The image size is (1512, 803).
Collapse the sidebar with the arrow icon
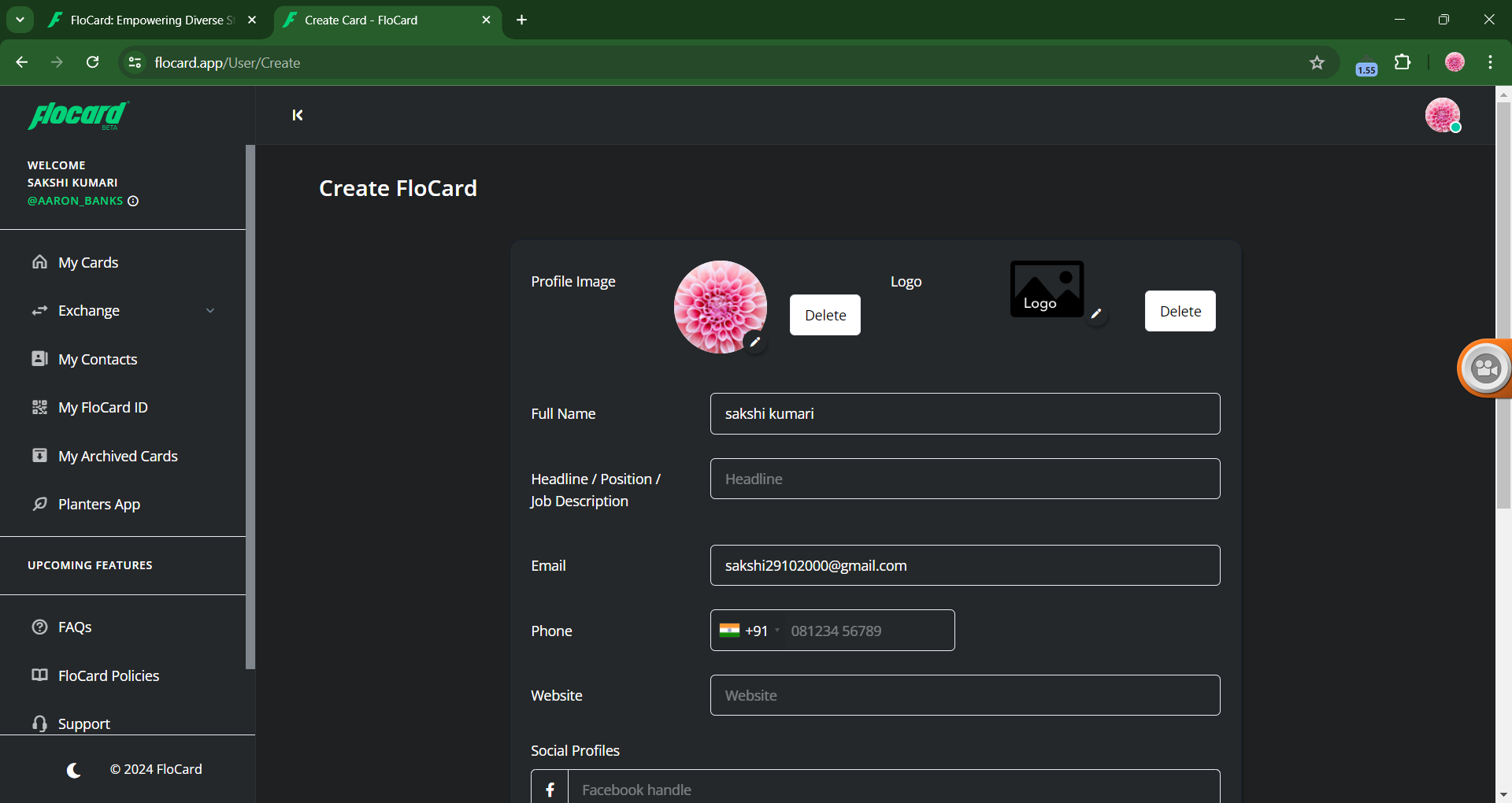pos(298,115)
